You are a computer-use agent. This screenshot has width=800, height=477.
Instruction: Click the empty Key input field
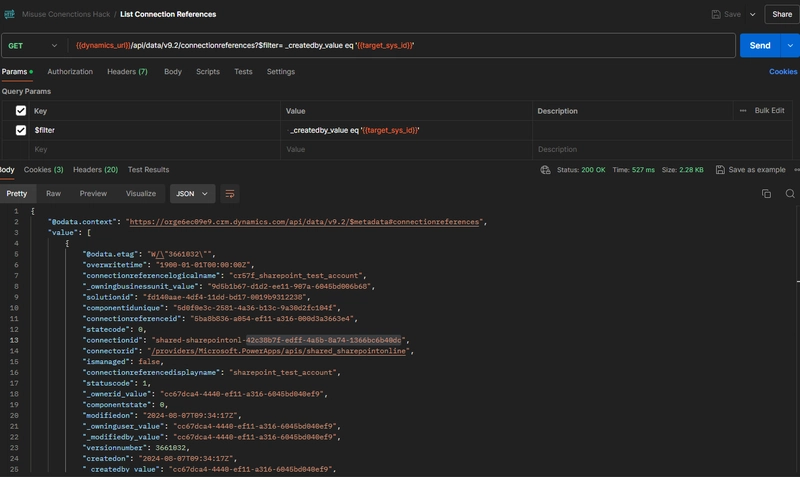[150, 149]
